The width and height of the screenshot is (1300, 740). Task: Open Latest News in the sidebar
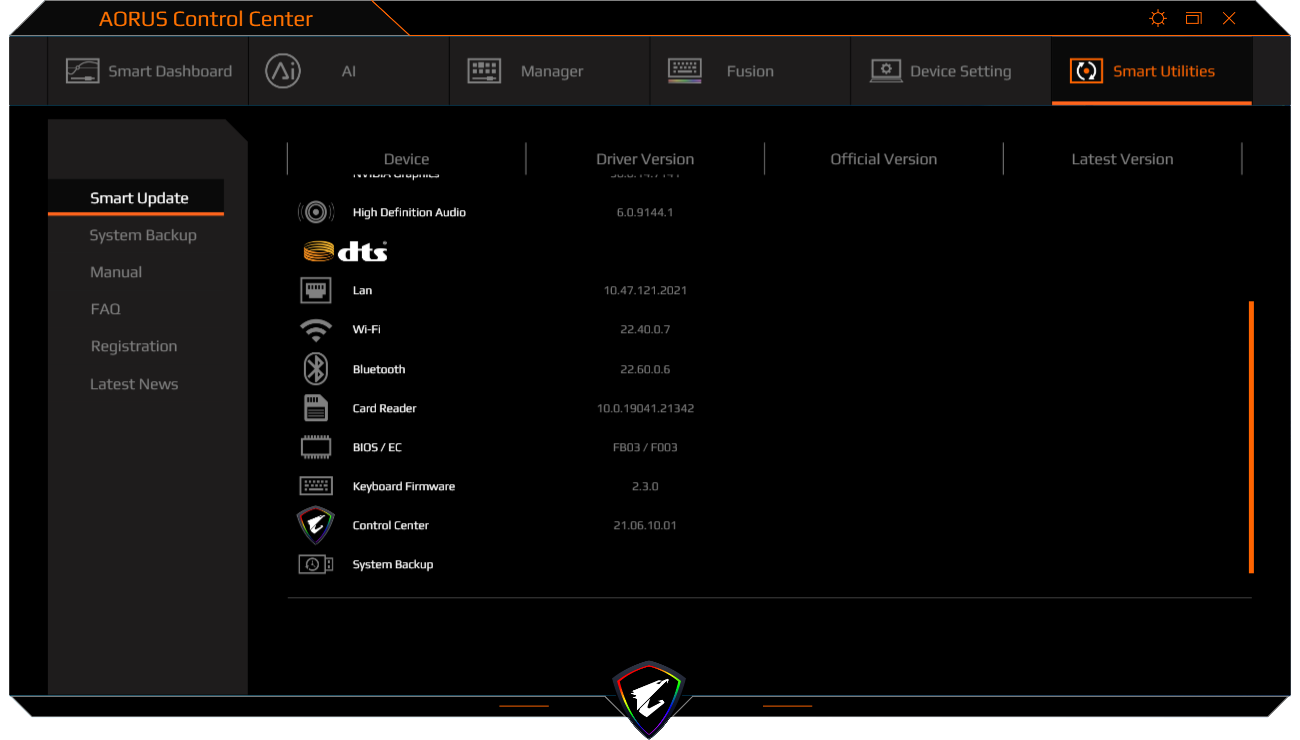coord(134,384)
